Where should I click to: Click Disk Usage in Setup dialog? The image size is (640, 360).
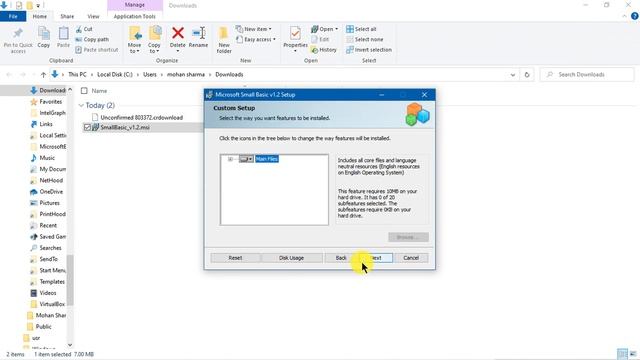pyautogui.click(x=291, y=258)
